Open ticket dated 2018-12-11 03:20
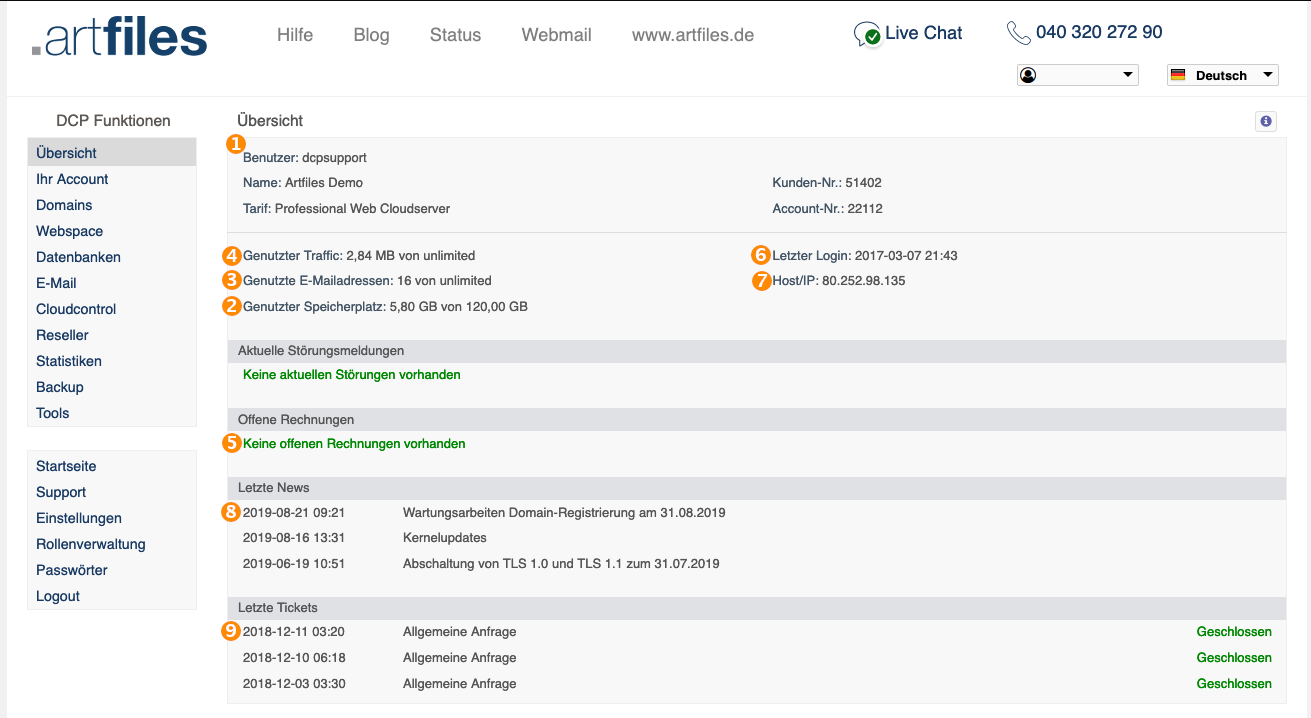The image size is (1311, 718). [x=294, y=632]
